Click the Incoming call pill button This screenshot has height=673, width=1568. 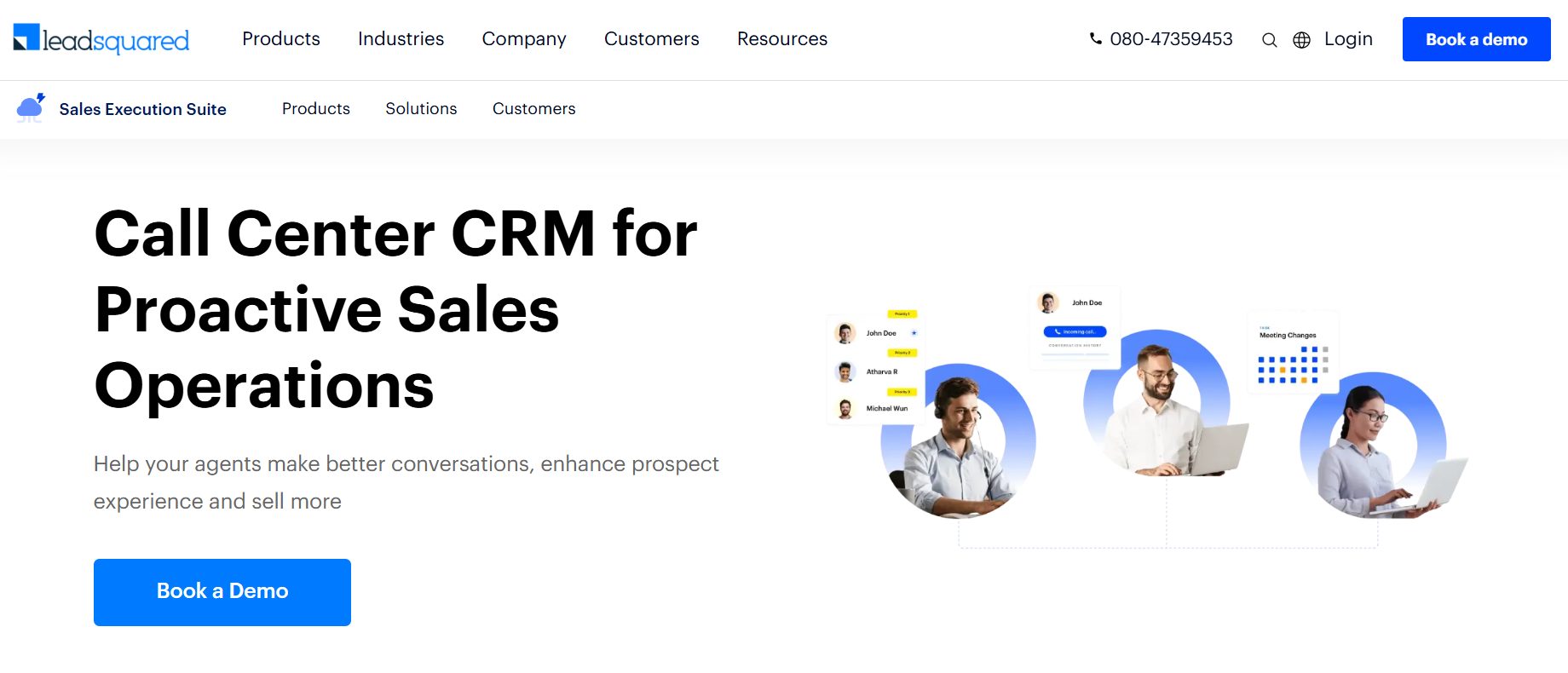[x=1075, y=331]
